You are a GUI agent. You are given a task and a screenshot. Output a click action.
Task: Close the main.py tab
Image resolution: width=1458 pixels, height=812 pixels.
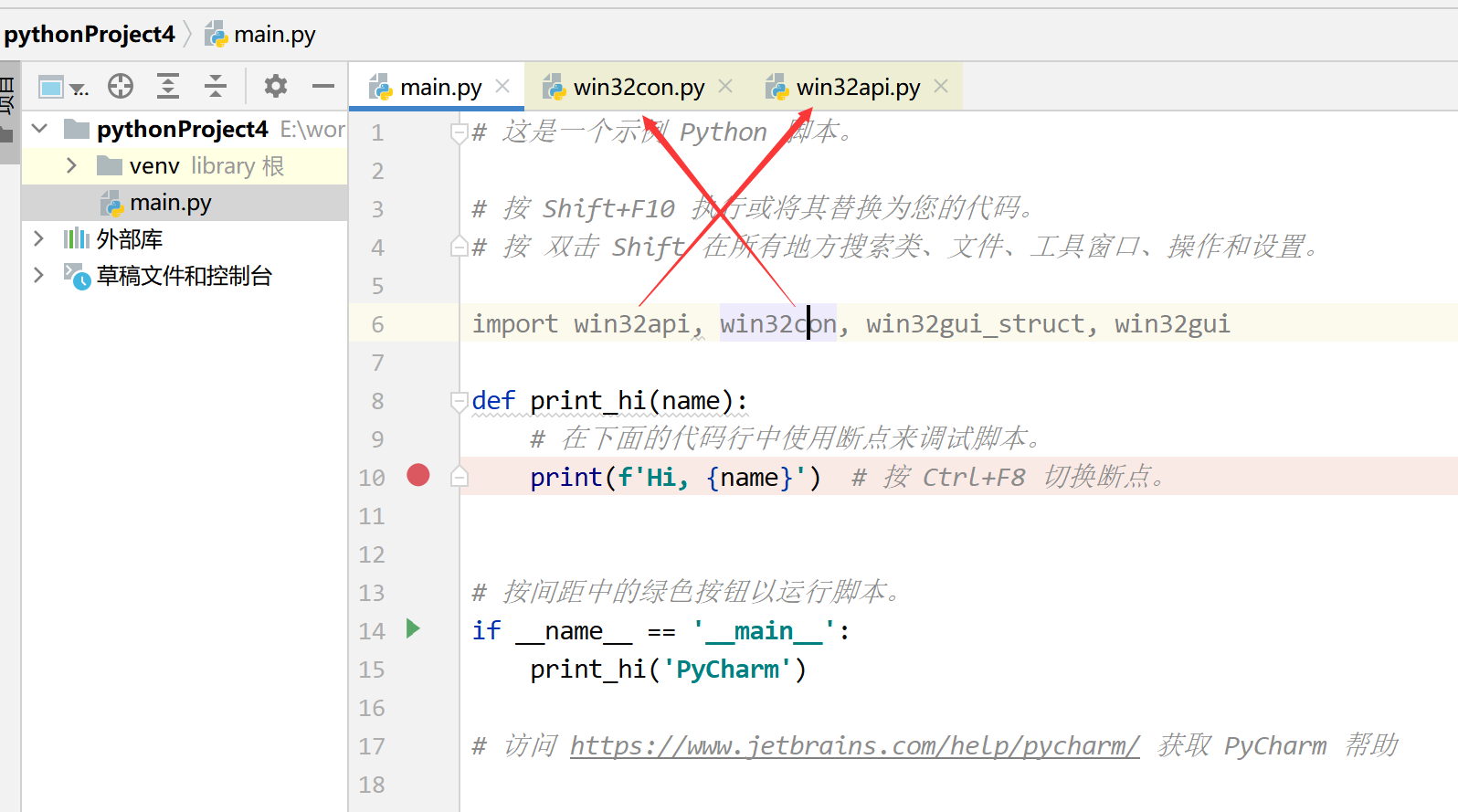[x=502, y=87]
